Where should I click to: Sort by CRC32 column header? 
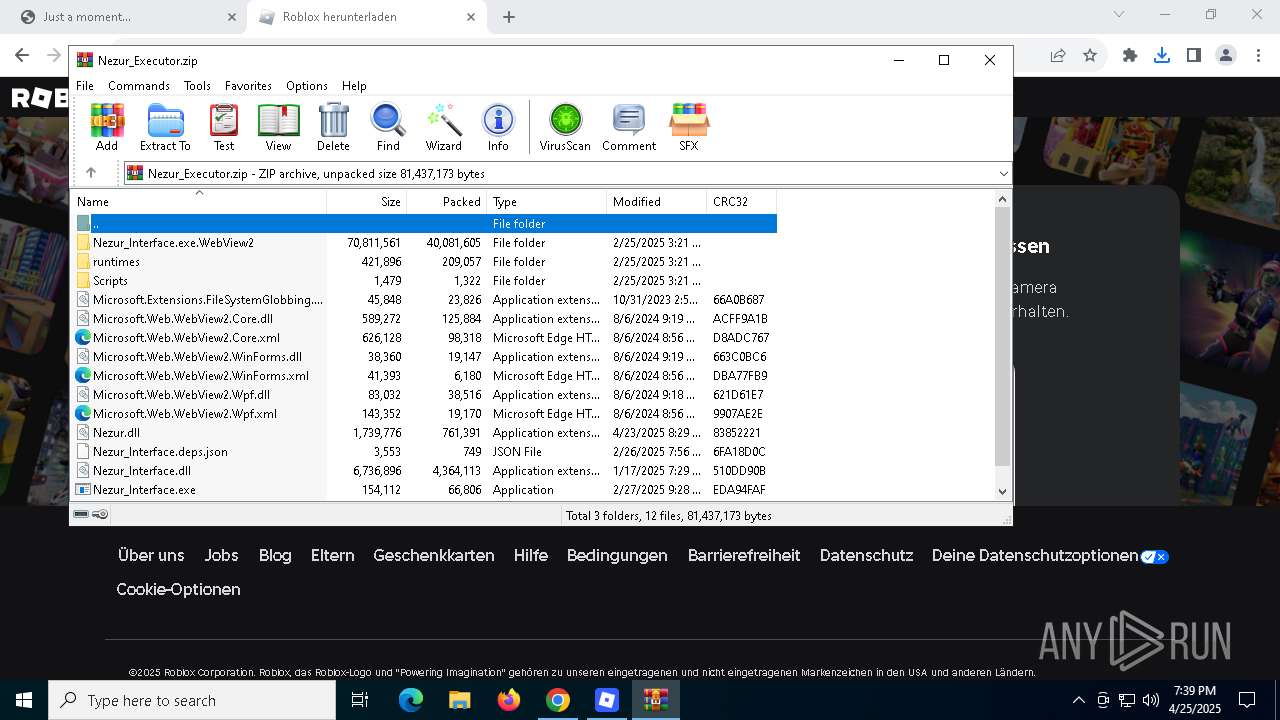pos(741,202)
